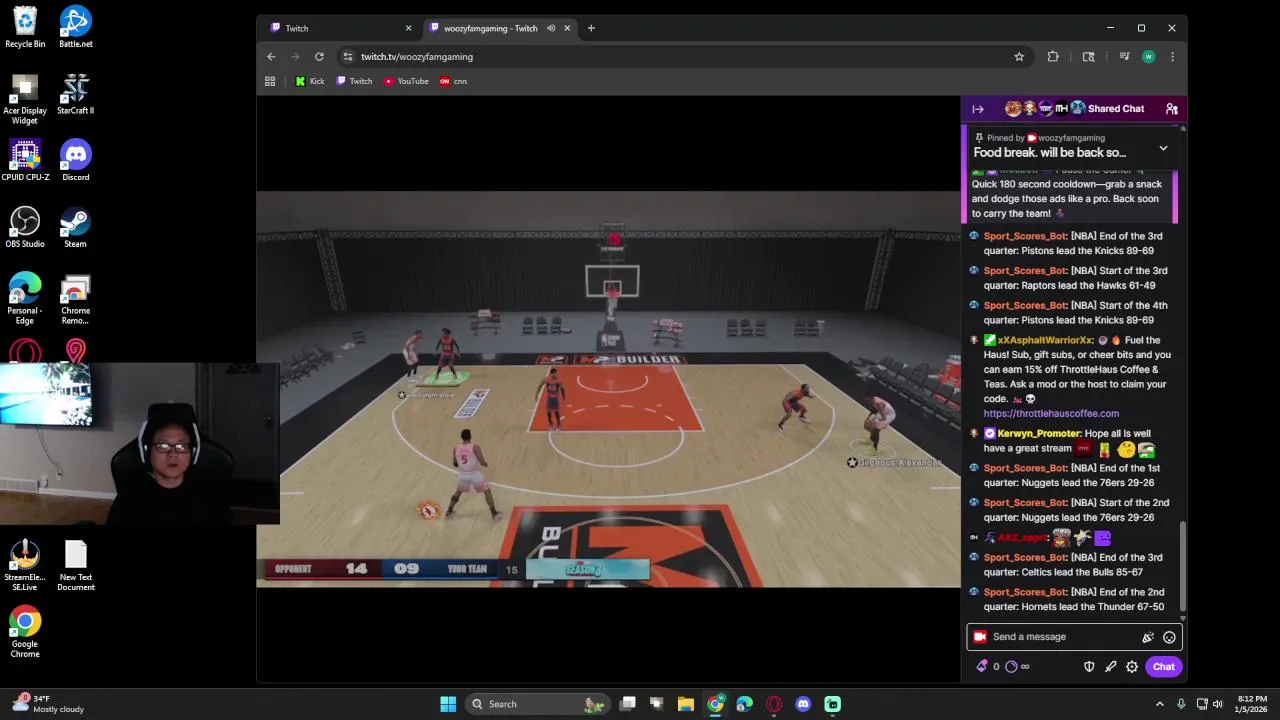
Task: Open the Kick bookmark
Action: tap(310, 81)
